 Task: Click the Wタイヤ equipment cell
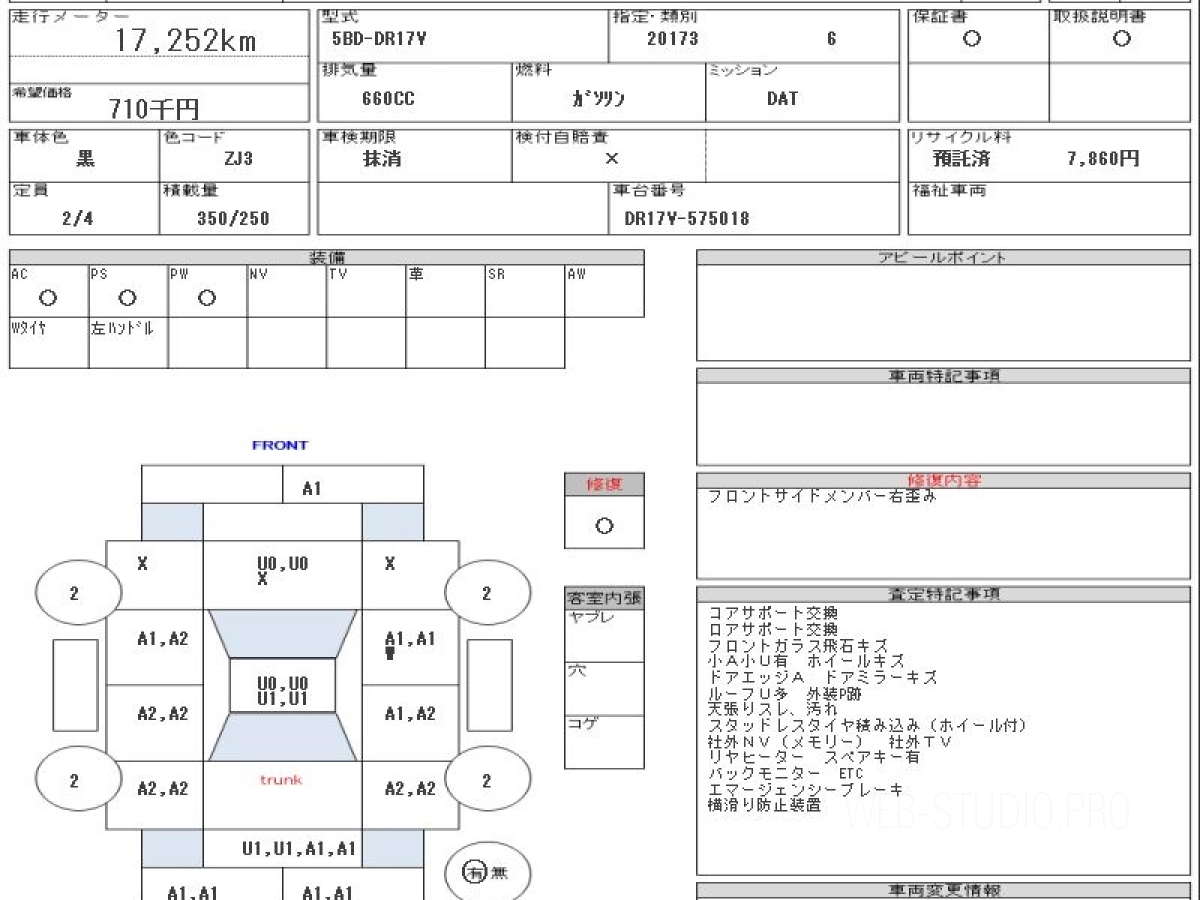(x=49, y=343)
